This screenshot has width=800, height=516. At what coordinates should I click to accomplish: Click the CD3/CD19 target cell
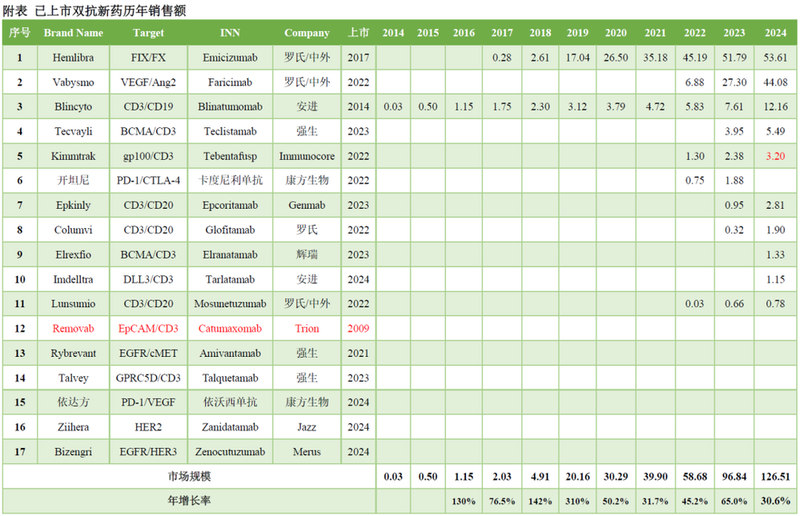point(148,107)
